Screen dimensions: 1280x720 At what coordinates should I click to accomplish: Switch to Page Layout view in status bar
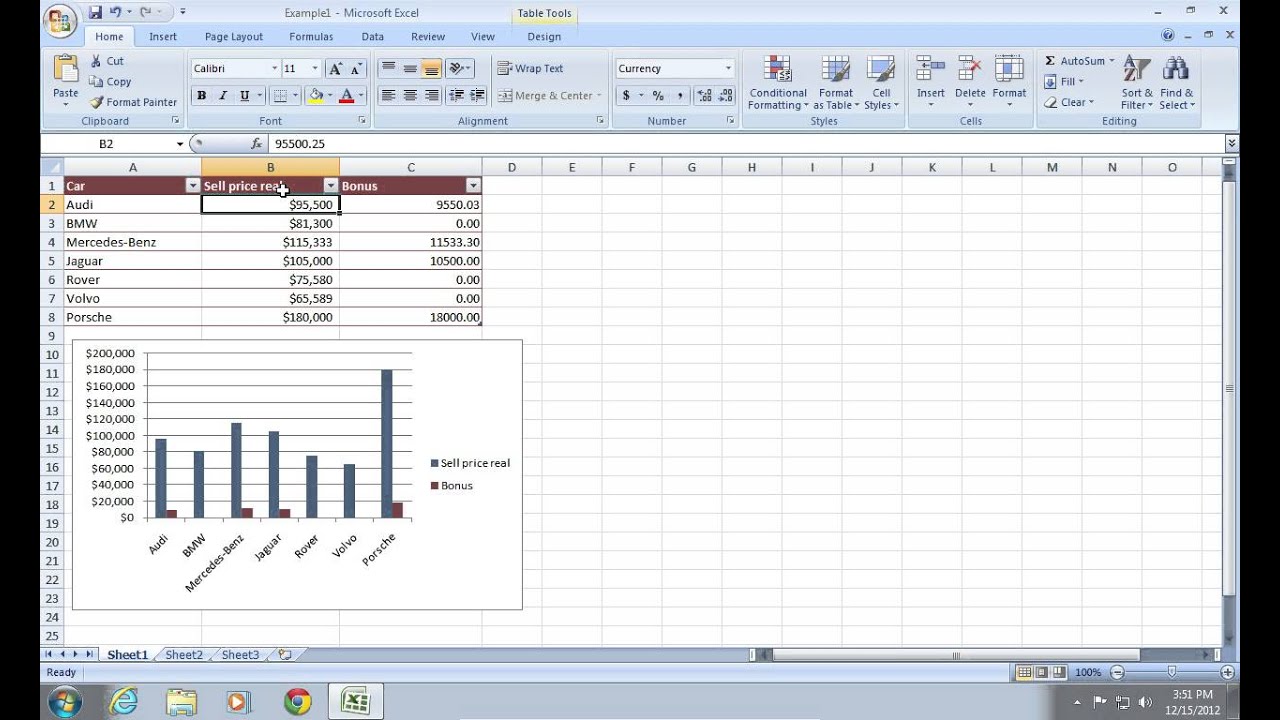pos(1041,673)
